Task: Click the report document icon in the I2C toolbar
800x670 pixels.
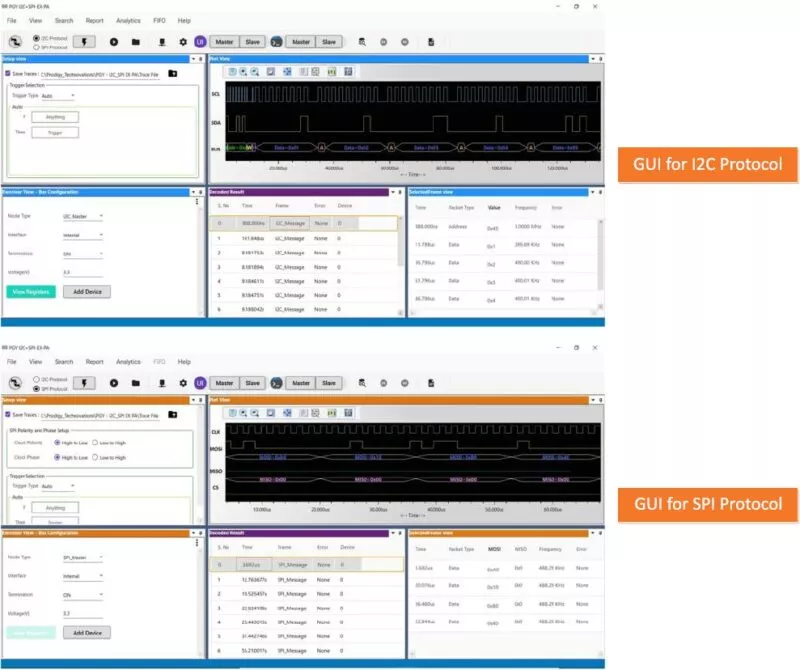Action: coord(431,42)
